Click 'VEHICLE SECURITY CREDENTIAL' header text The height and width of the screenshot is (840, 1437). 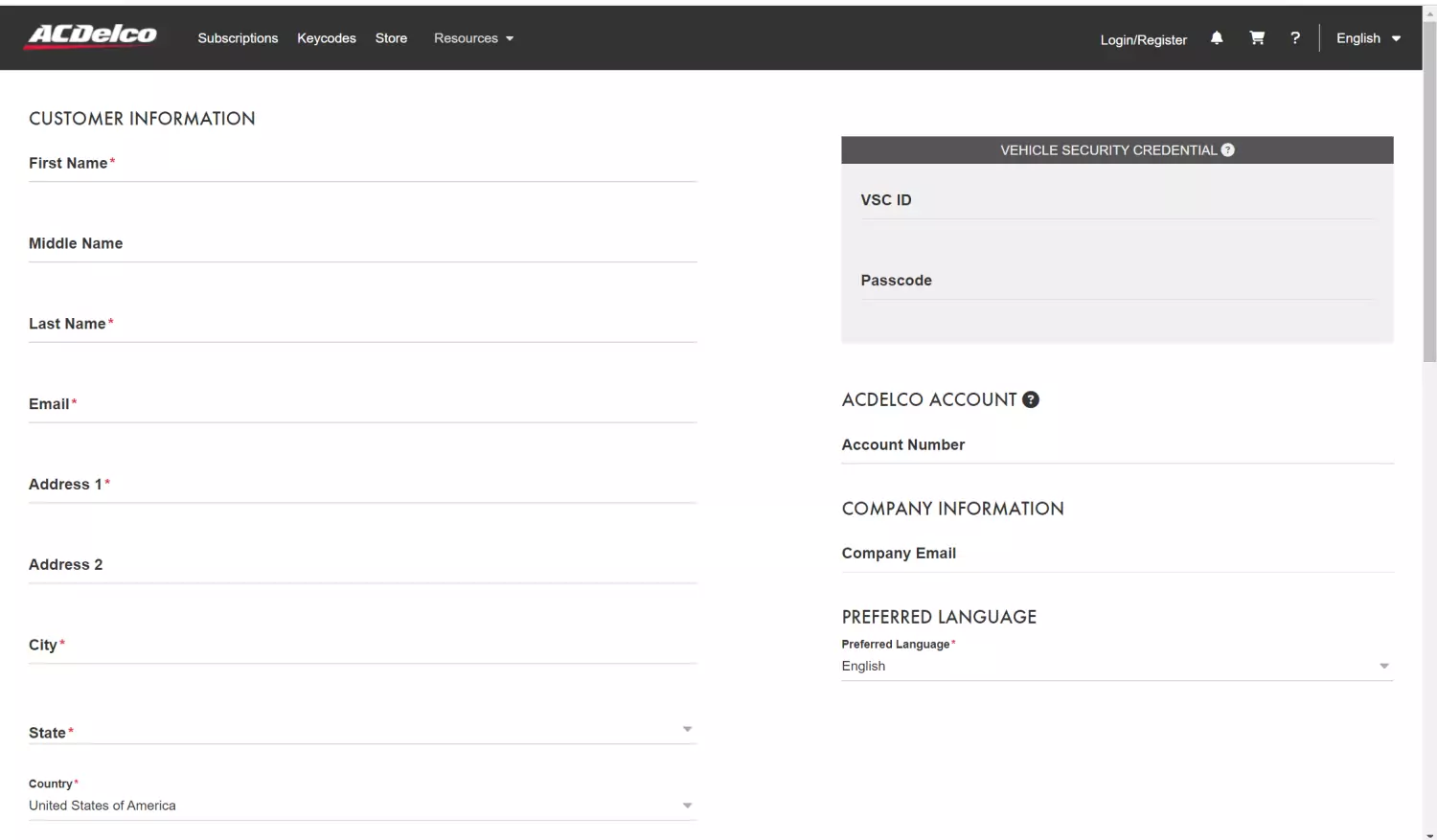tap(1108, 150)
